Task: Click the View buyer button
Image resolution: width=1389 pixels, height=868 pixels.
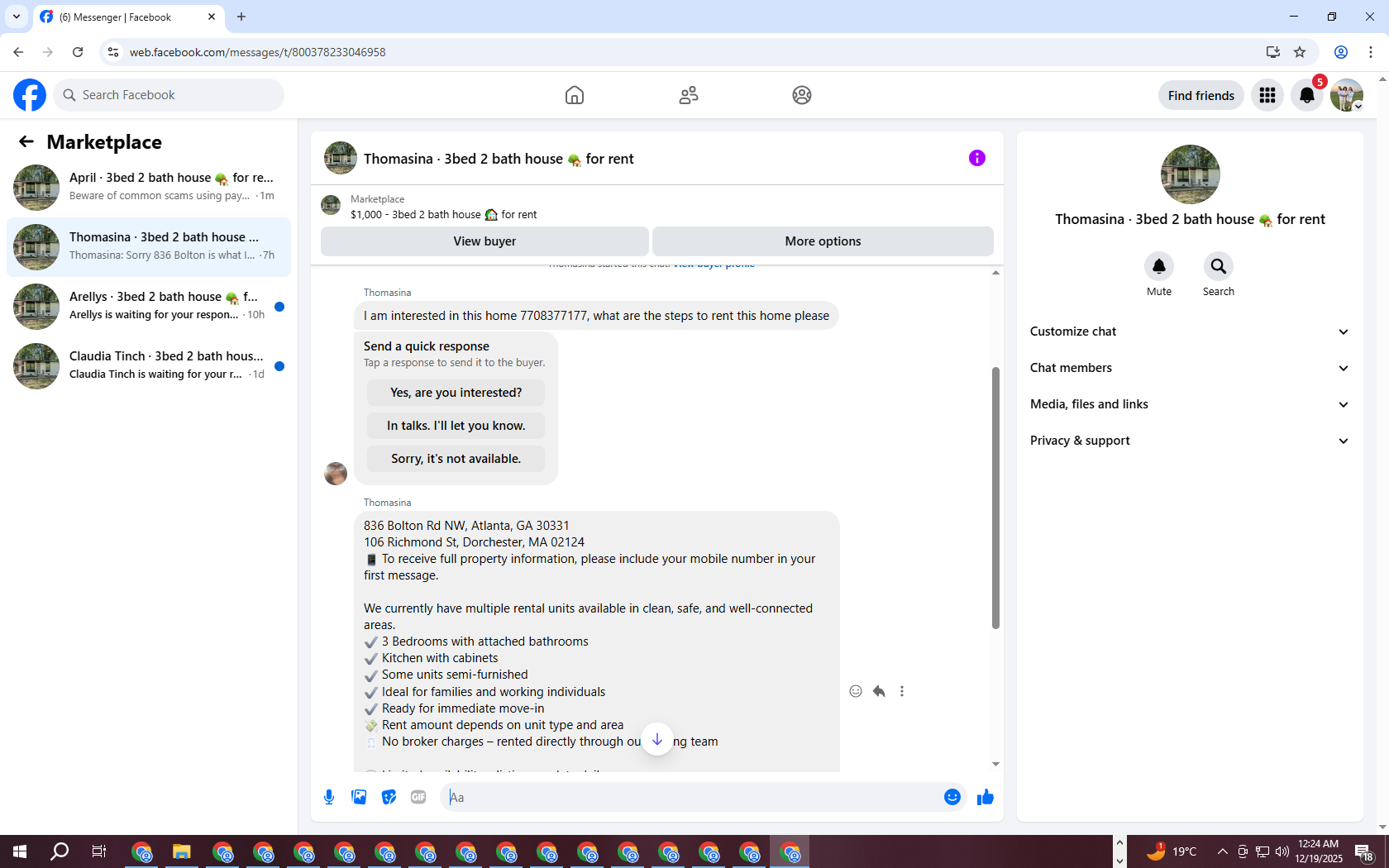Action: pyautogui.click(x=484, y=241)
